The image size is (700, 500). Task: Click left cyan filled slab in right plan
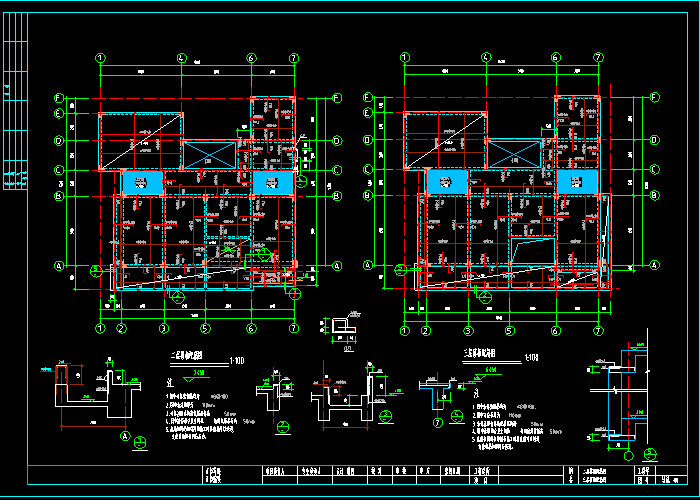click(x=447, y=181)
